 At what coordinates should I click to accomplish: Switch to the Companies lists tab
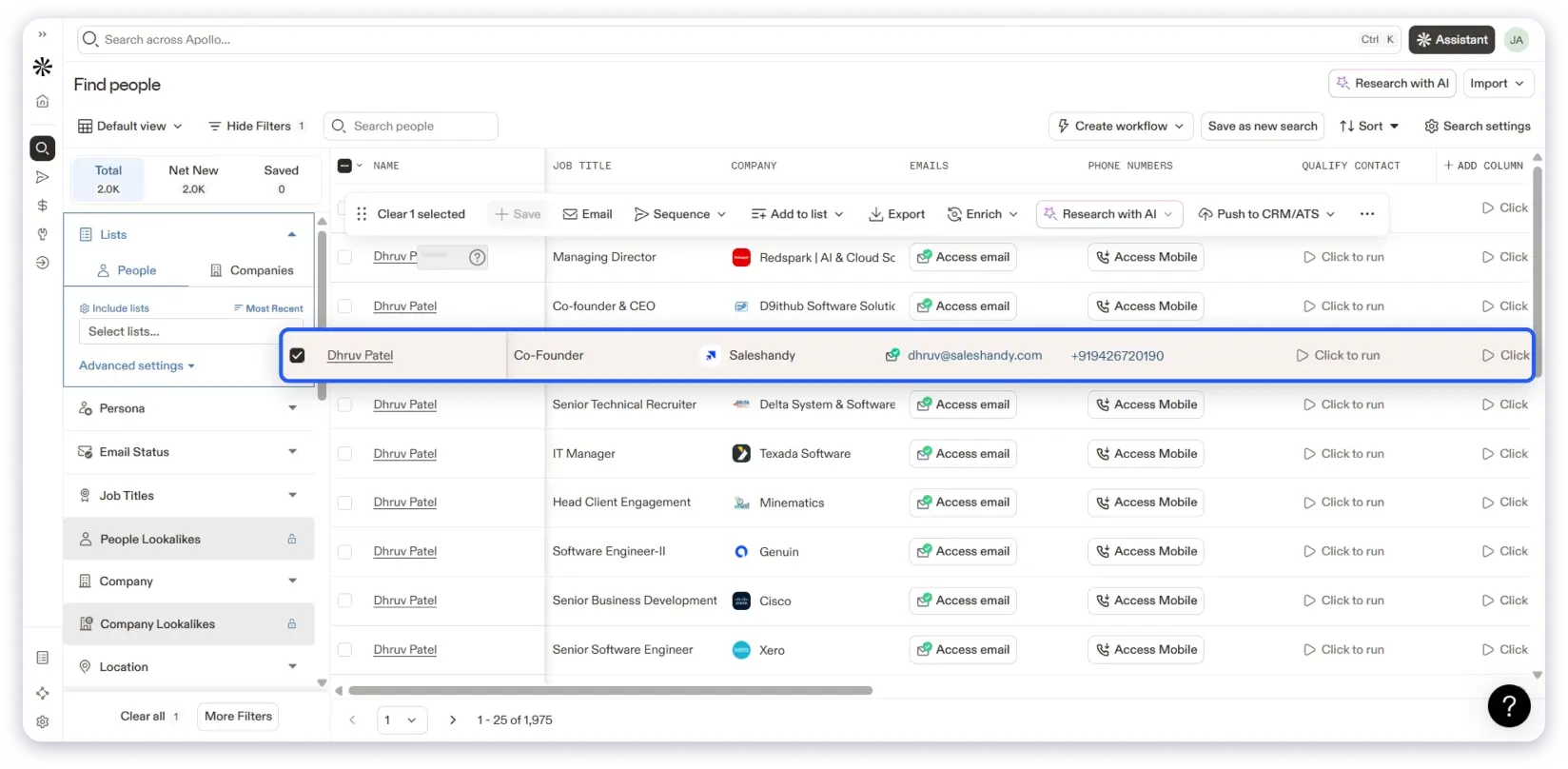pyautogui.click(x=252, y=270)
